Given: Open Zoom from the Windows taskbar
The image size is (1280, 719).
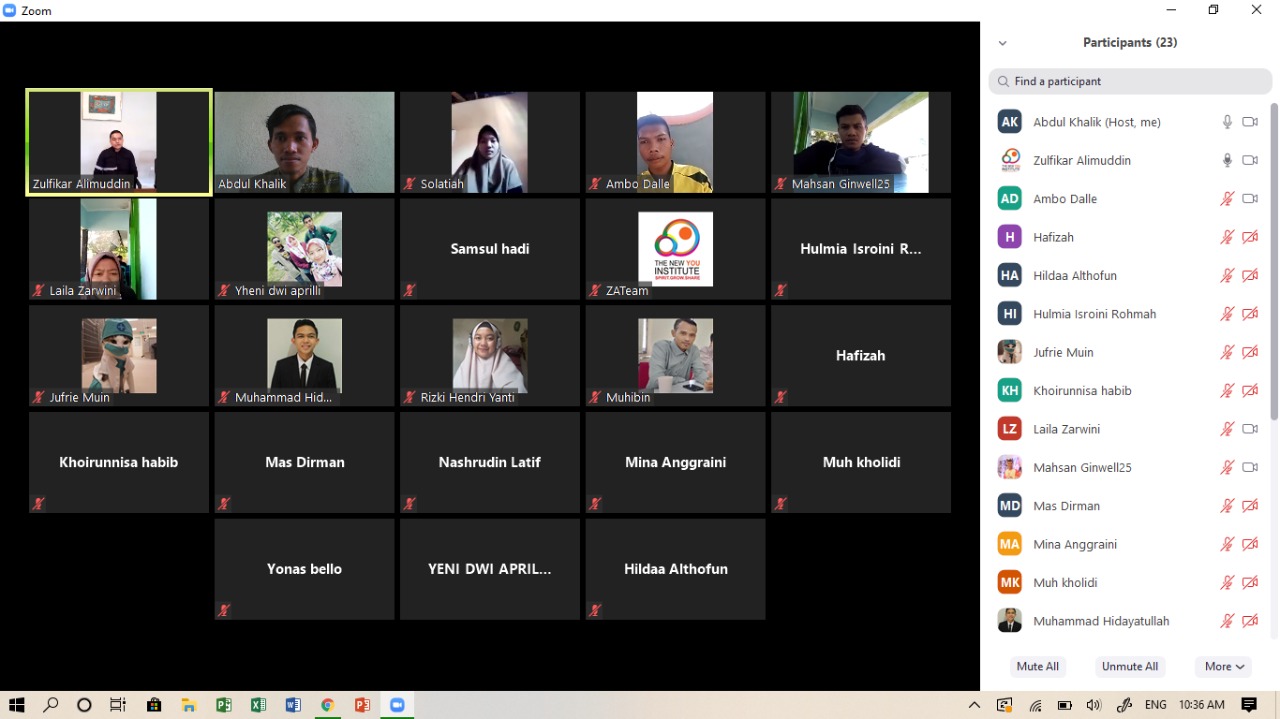Looking at the screenshot, I should click(397, 705).
